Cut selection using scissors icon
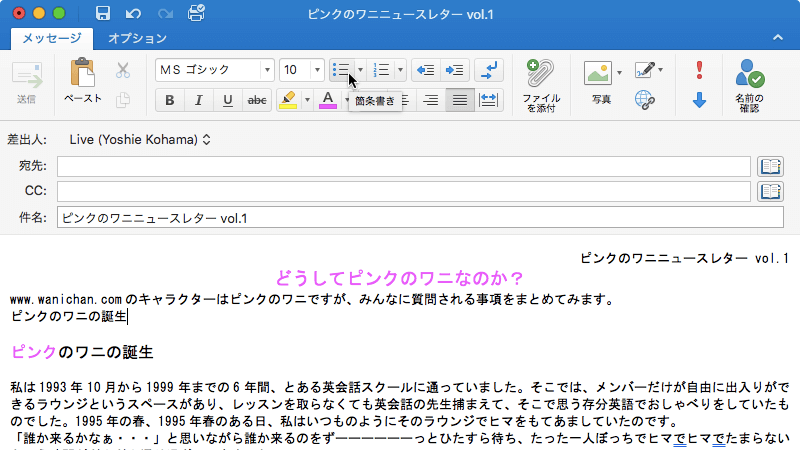This screenshot has height=450, width=800. [122, 70]
